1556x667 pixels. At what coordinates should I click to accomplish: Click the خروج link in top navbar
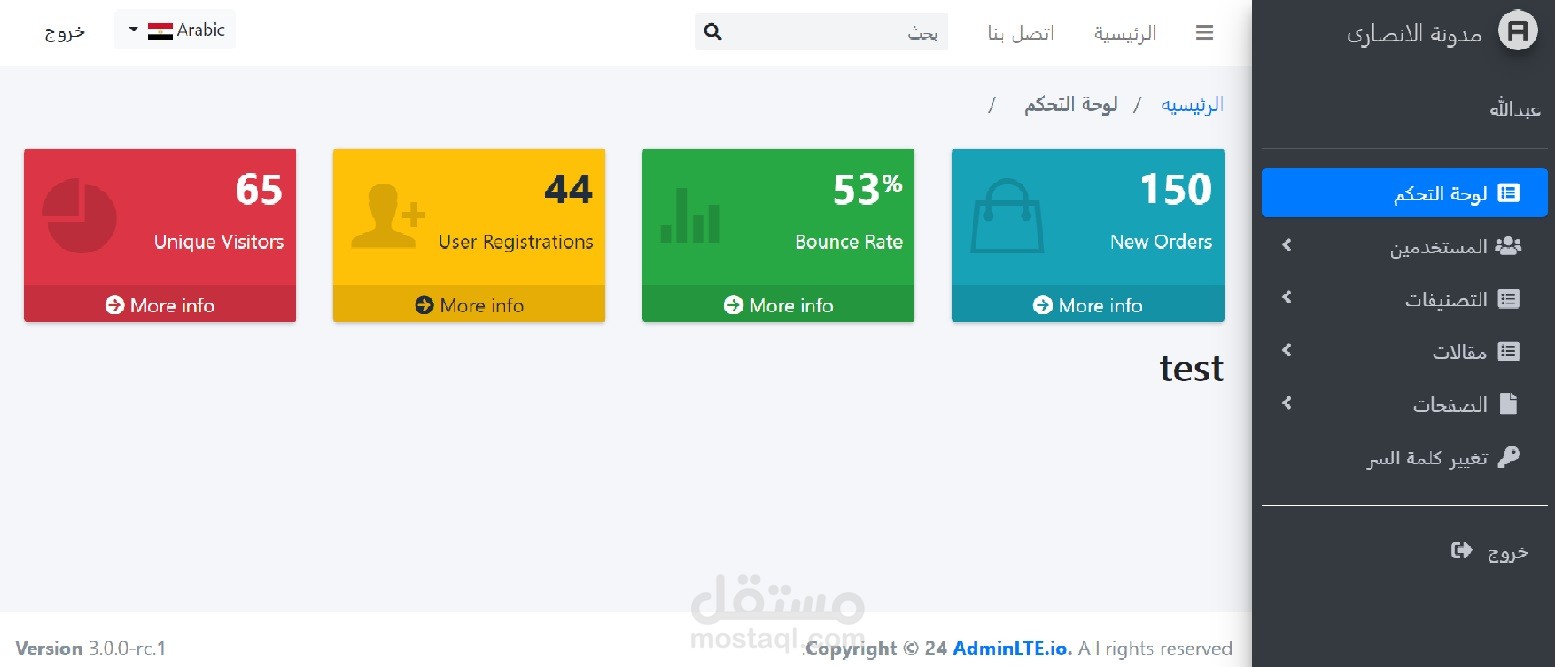click(65, 31)
